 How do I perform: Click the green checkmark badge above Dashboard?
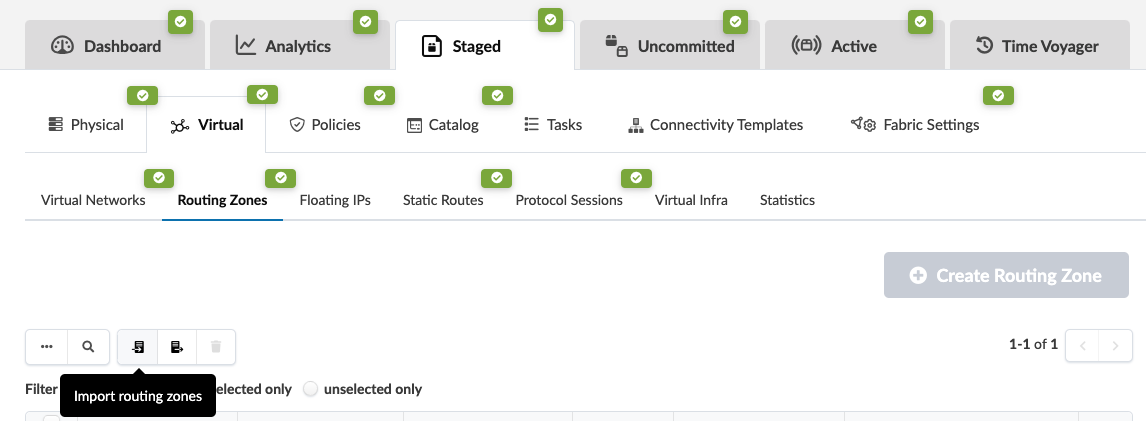[x=179, y=21]
